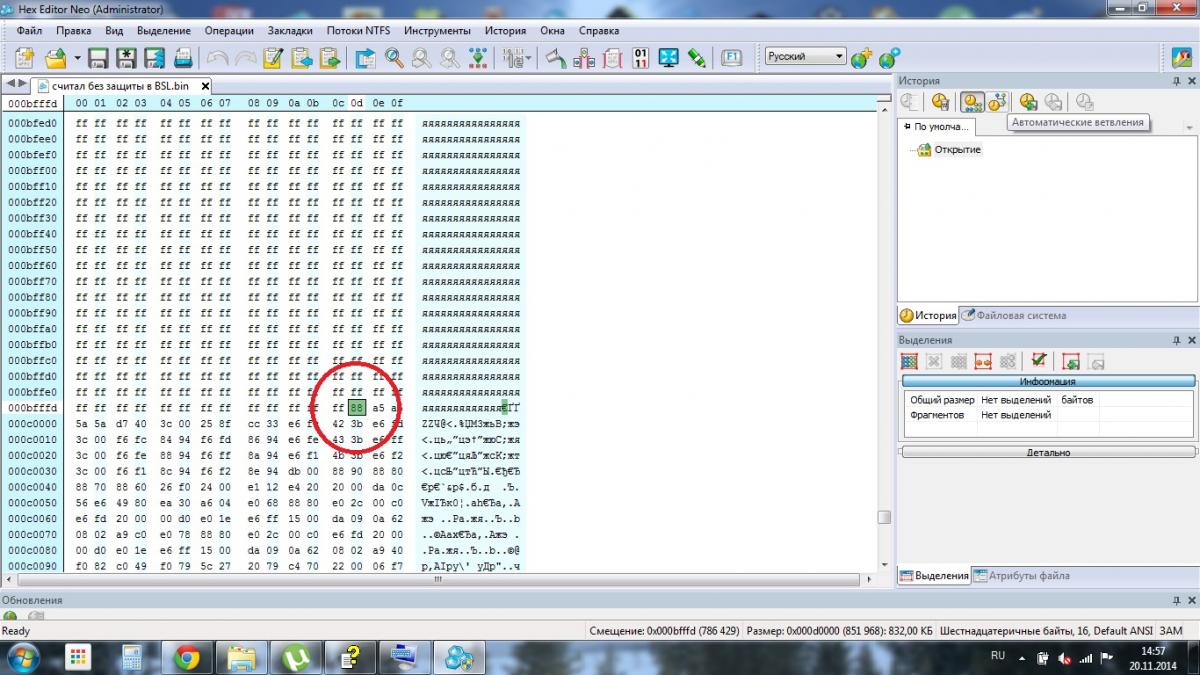Click the Windows Start button
The image size is (1200, 675).
pos(22,657)
